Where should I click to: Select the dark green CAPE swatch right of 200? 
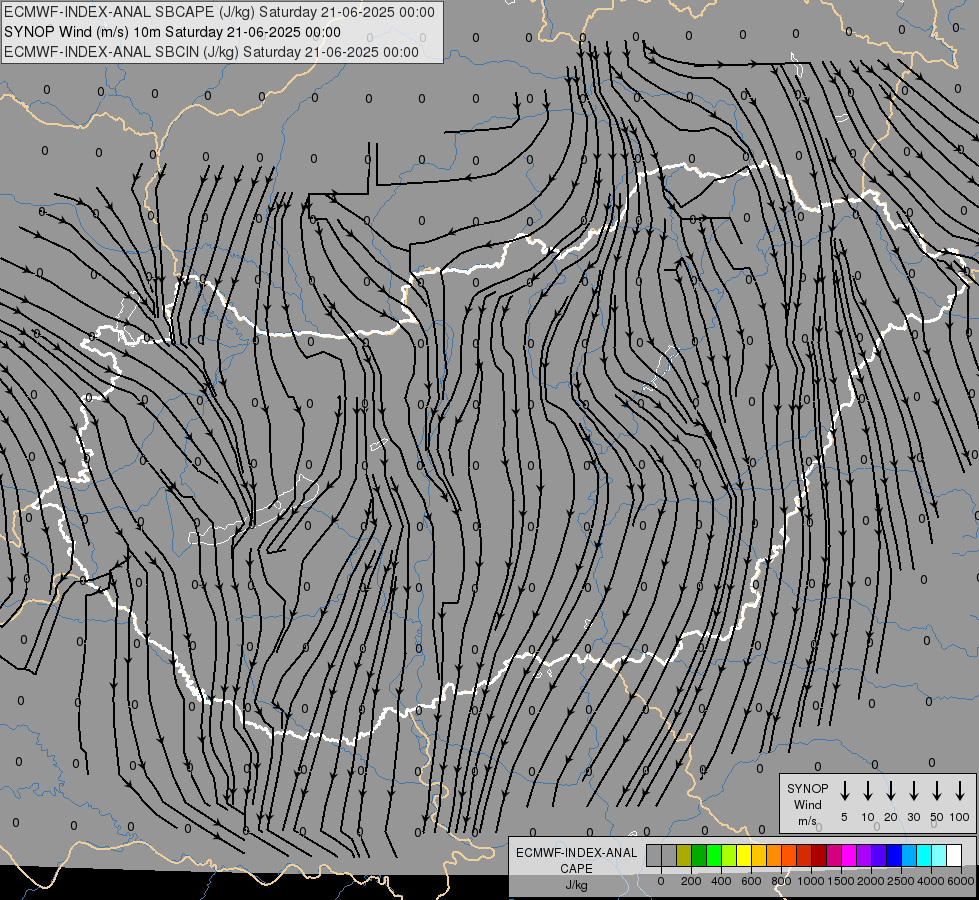[699, 855]
